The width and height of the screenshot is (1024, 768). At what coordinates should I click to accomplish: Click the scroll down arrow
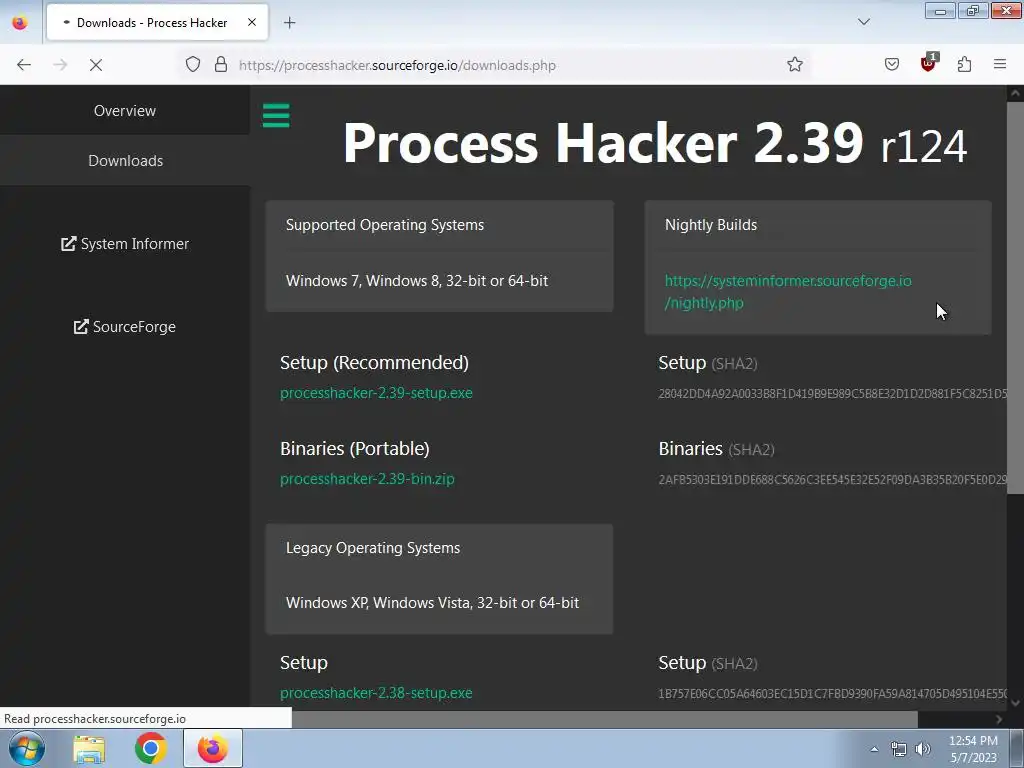[1015, 703]
